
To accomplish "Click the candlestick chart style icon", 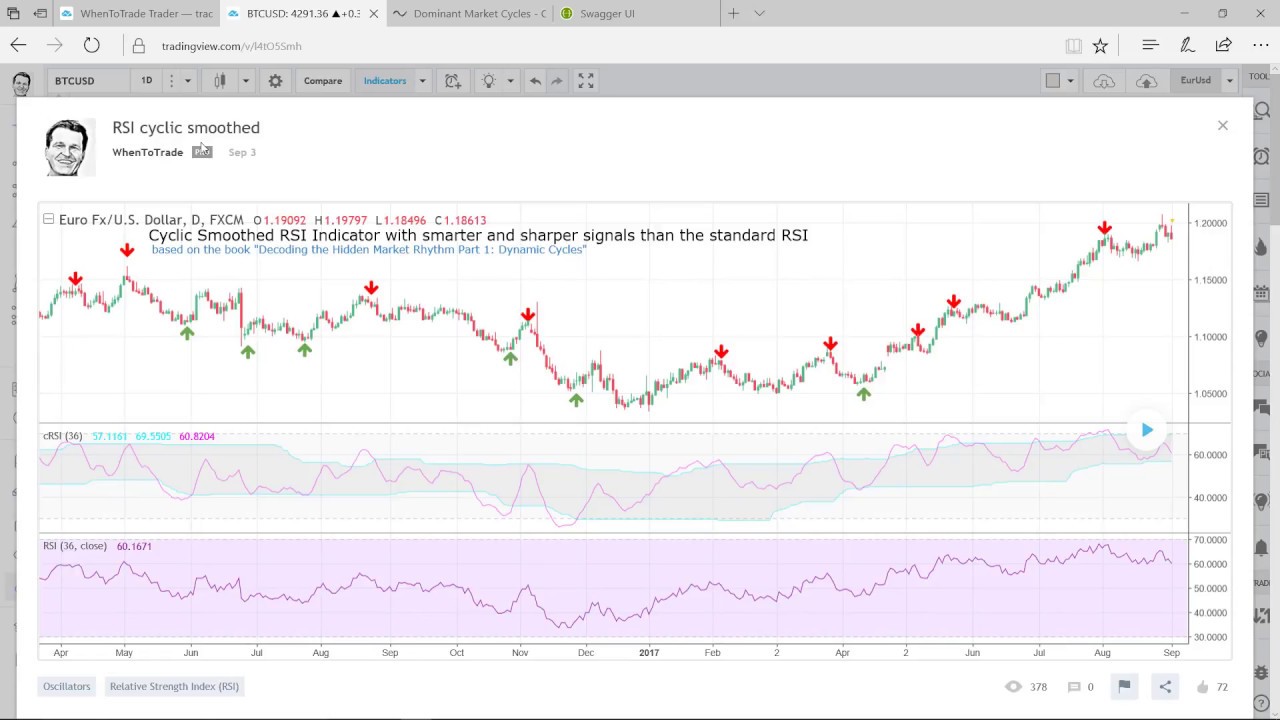I will pos(219,81).
